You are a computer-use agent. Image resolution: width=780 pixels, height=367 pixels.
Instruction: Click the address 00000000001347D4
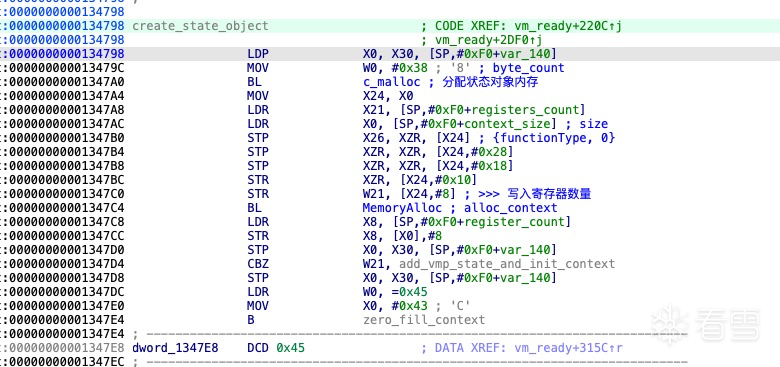[66, 264]
